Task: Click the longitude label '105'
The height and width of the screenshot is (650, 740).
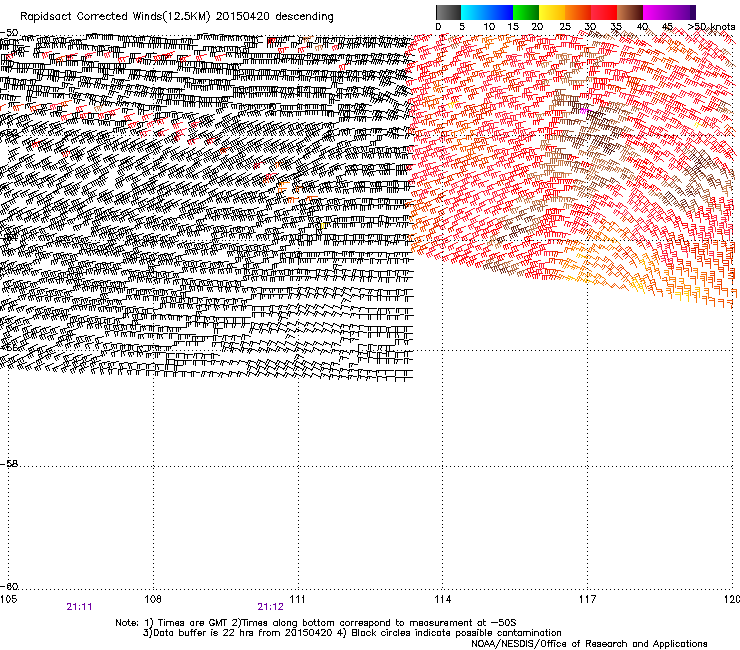Action: [8, 599]
